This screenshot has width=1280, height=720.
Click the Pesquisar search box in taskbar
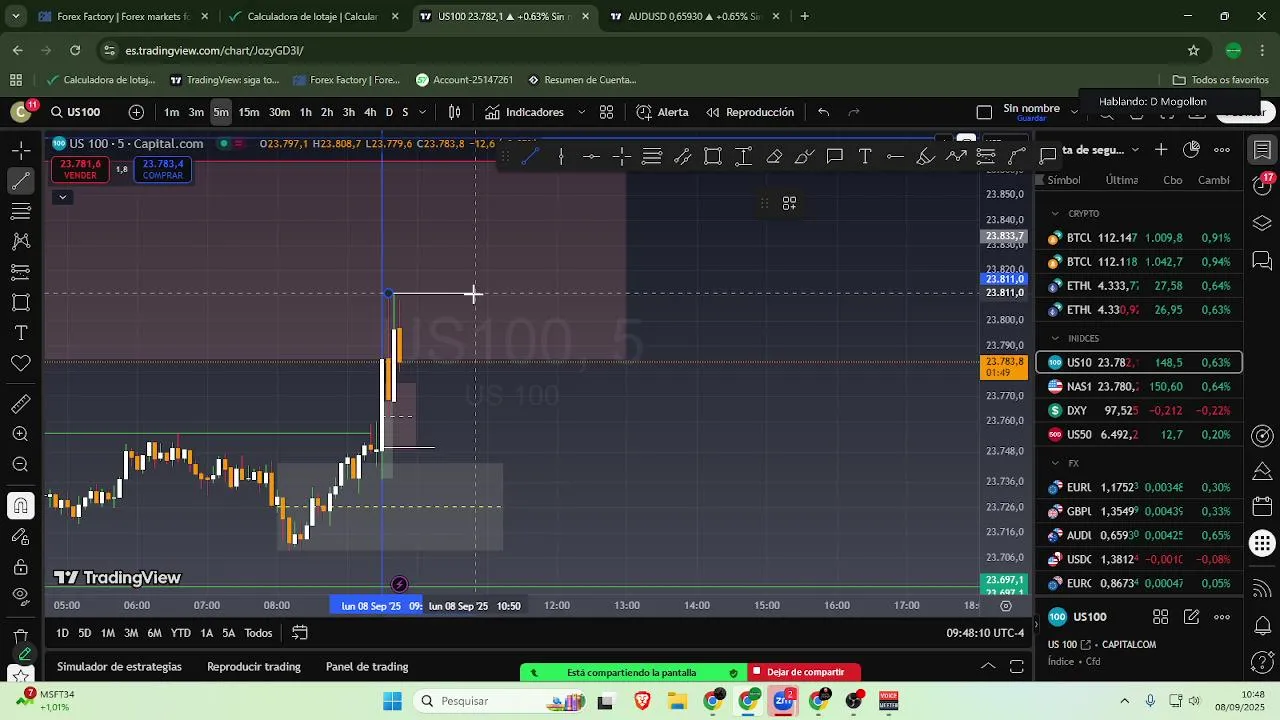pyautogui.click(x=500, y=701)
